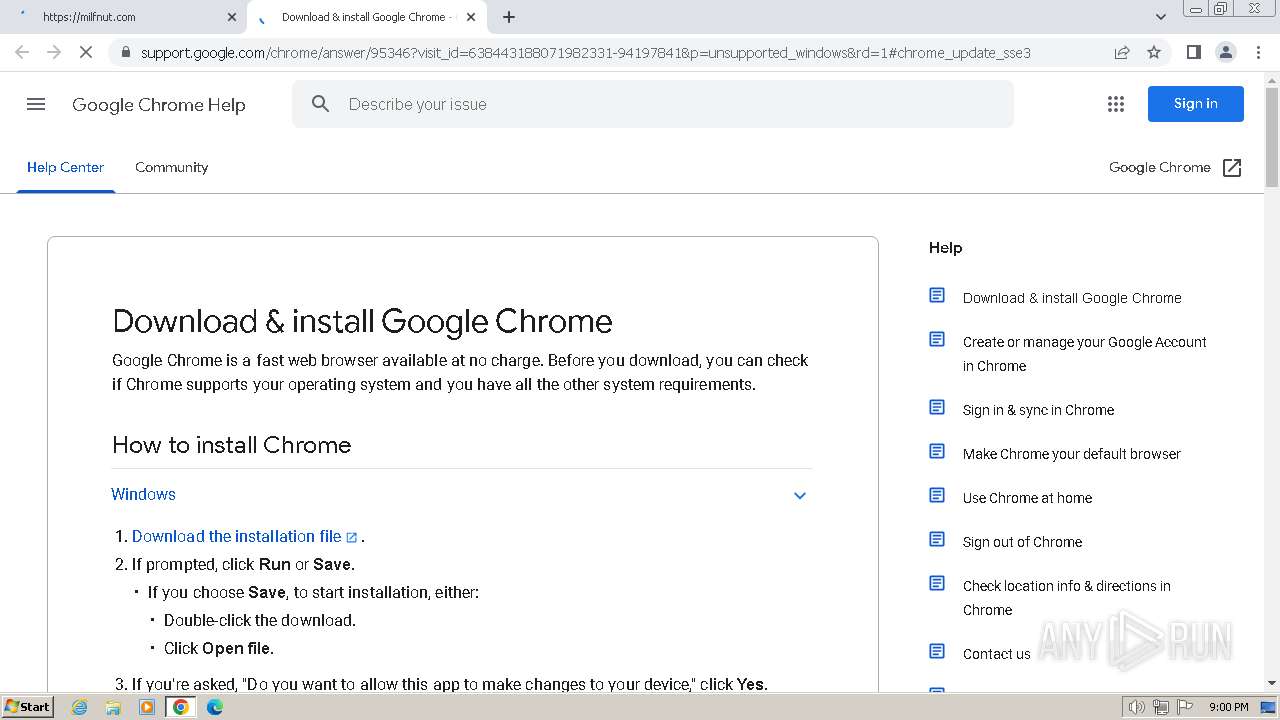Open the Windows Start menu
This screenshot has width=1280, height=720.
[28, 707]
